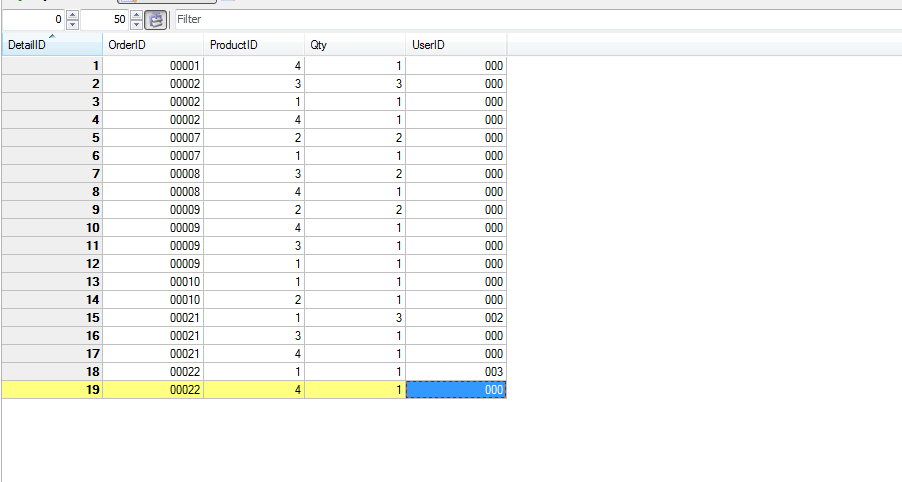Select row header for DetailID 17
Image resolution: width=902 pixels, height=482 pixels.
(x=52, y=354)
